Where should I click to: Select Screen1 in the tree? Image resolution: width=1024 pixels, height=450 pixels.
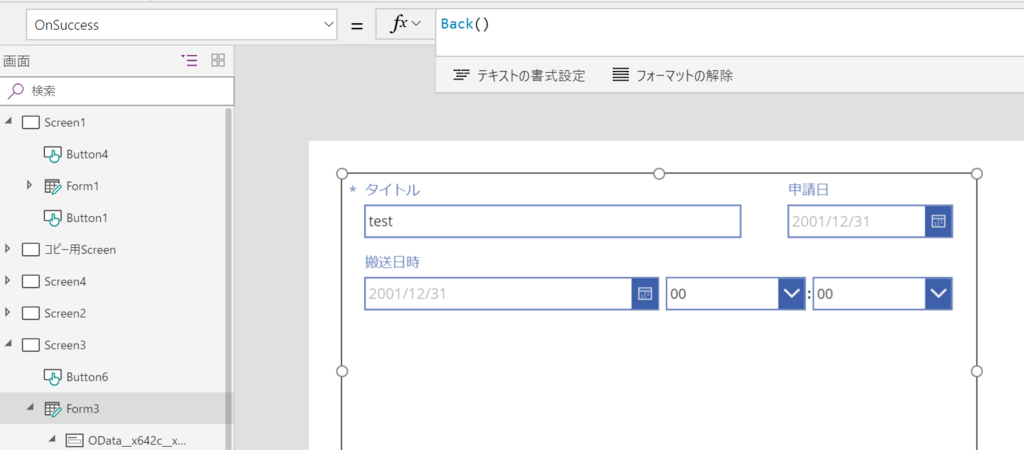click(x=65, y=122)
